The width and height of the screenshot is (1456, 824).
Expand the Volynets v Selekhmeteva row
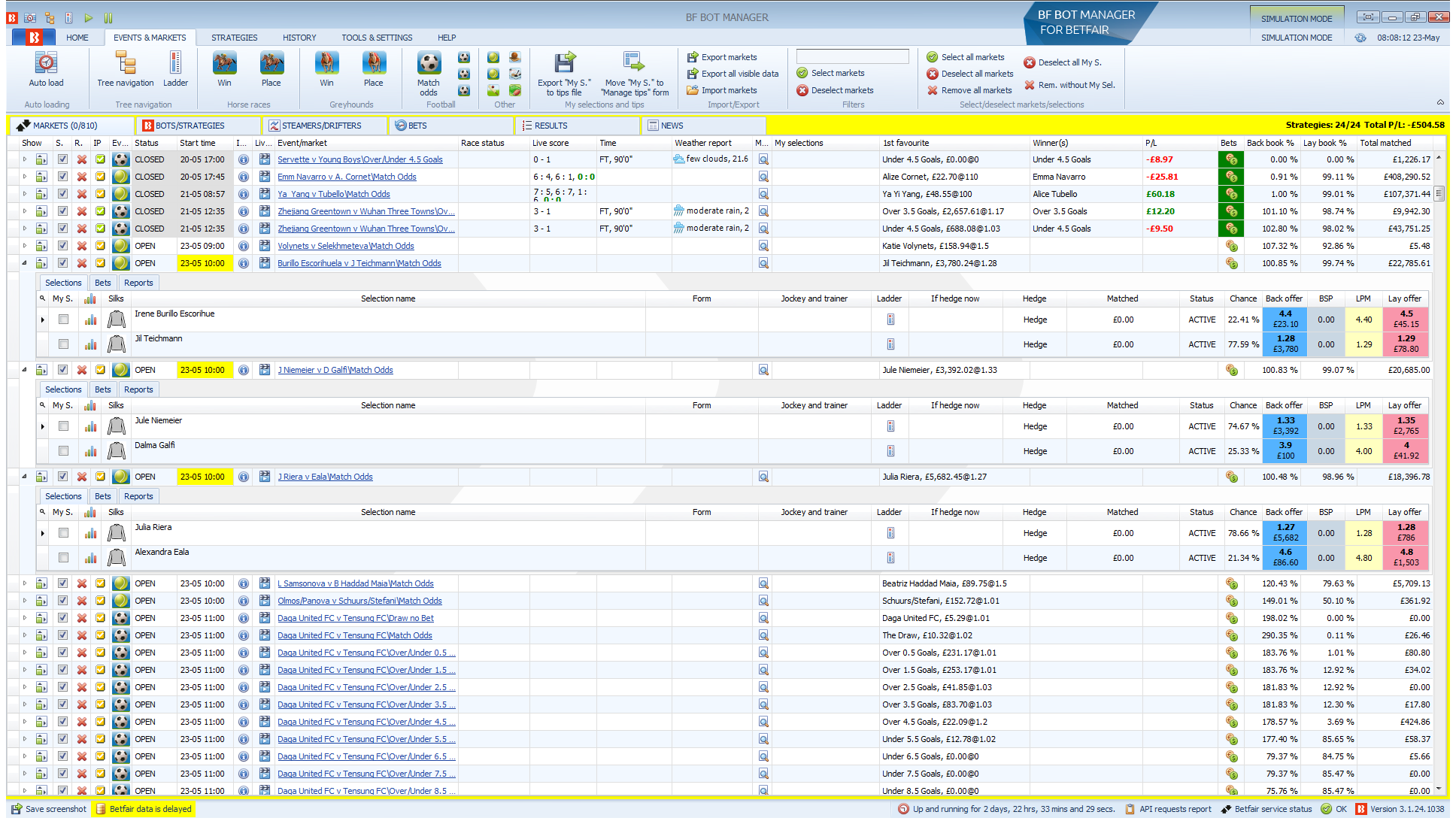click(24, 246)
